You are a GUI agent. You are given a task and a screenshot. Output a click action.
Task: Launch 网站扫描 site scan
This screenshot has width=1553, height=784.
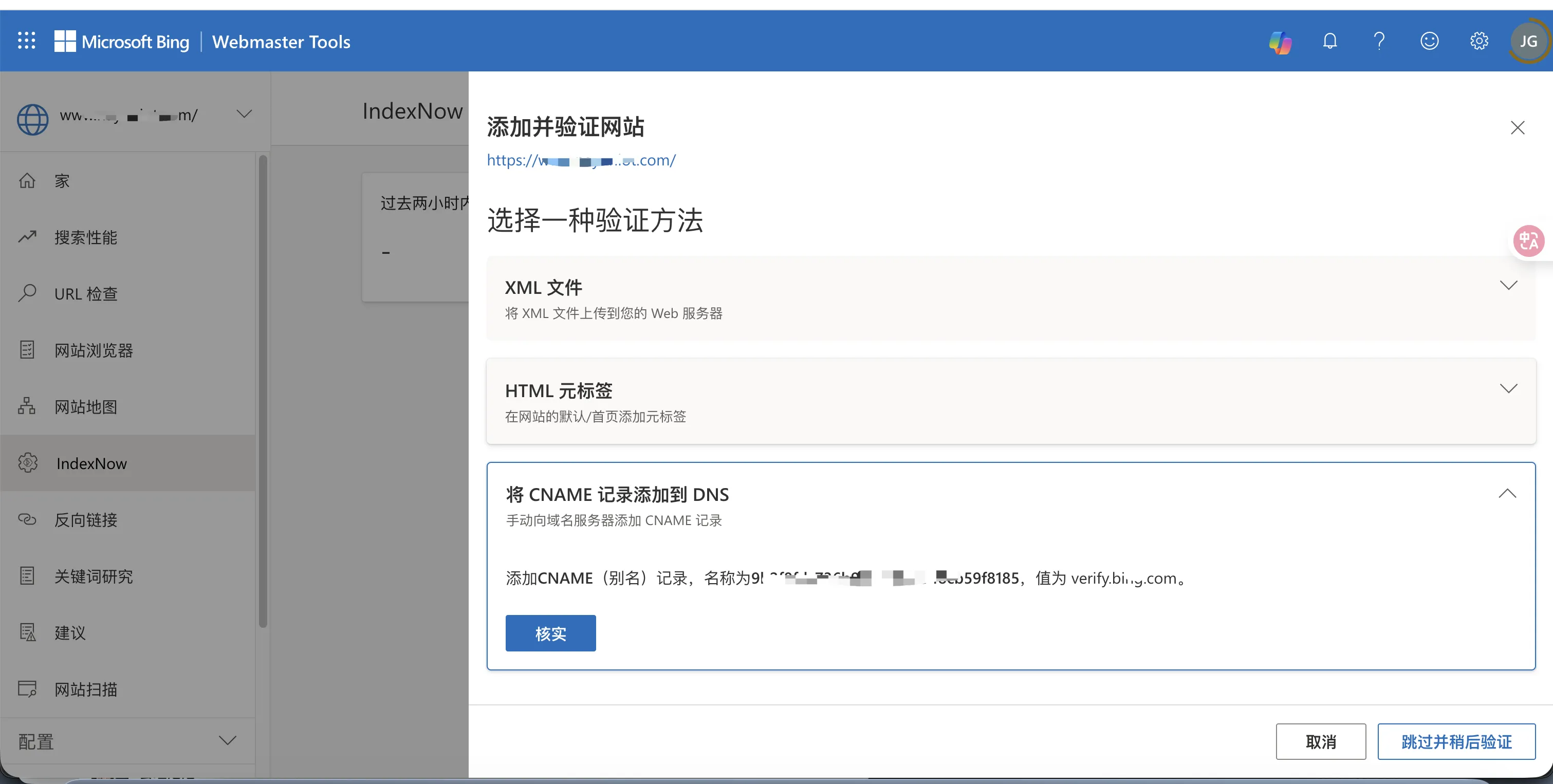86,689
